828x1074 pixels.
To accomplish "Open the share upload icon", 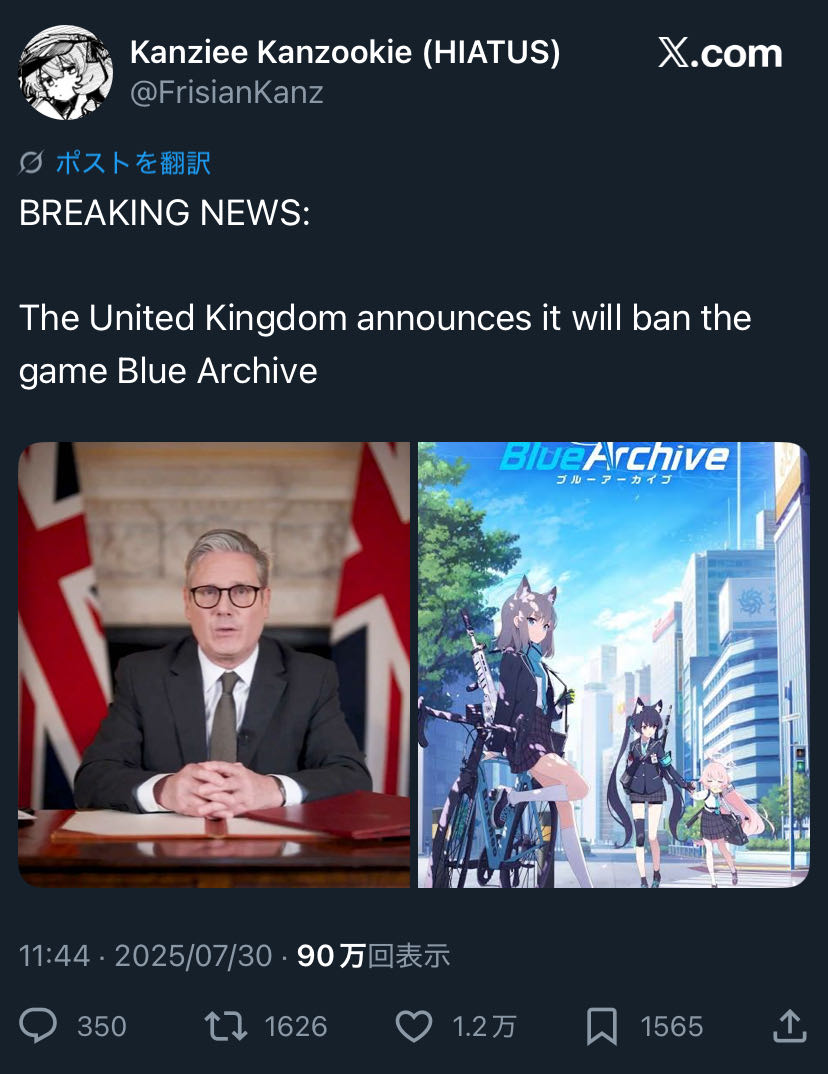I will point(790,1025).
